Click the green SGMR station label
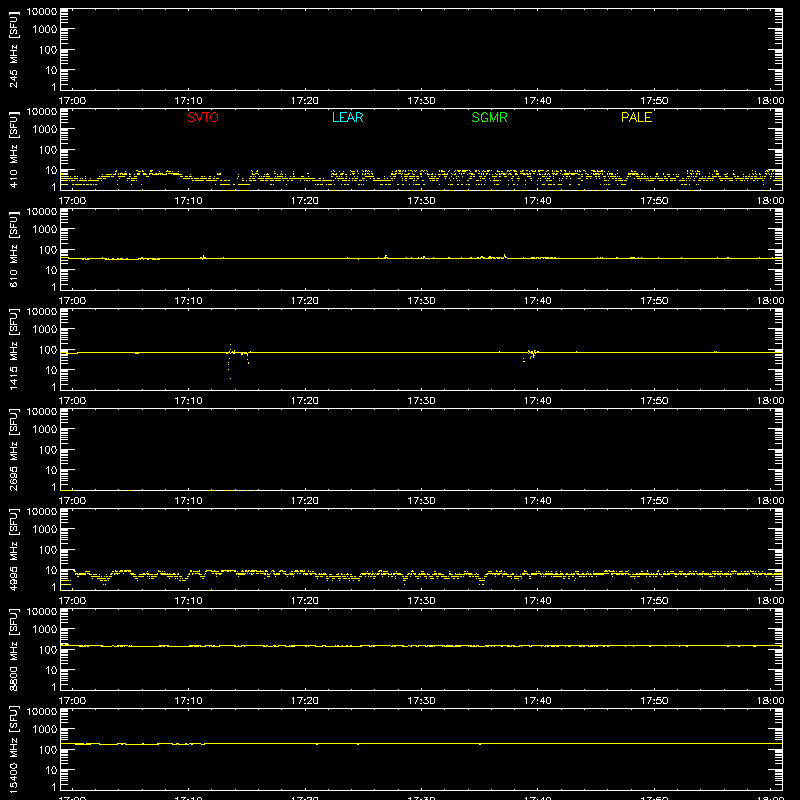Image resolution: width=800 pixels, height=800 pixels. coord(489,117)
